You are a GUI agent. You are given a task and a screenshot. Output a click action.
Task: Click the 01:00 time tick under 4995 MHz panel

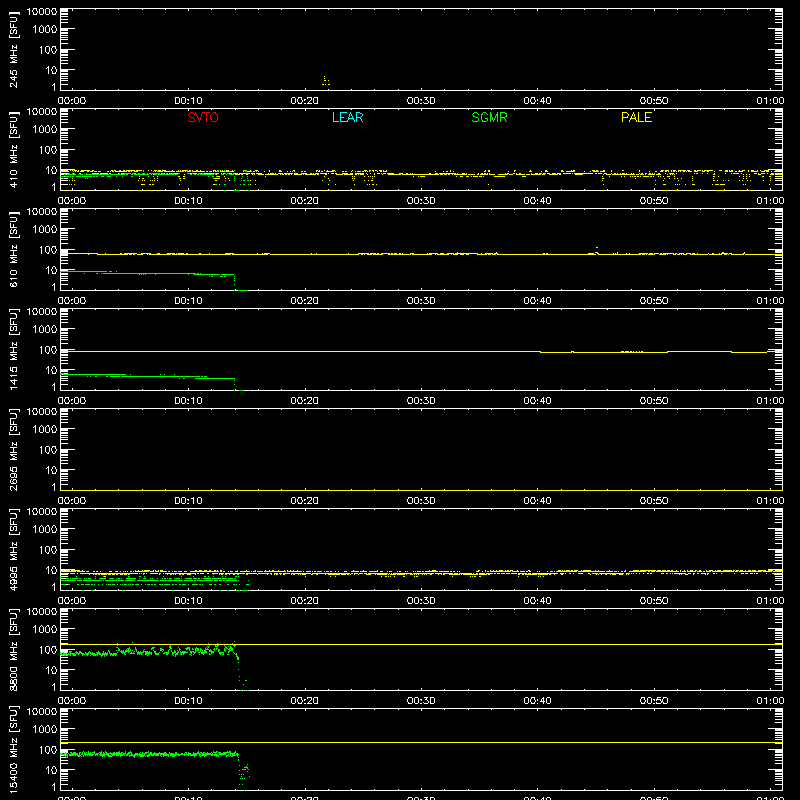click(770, 601)
